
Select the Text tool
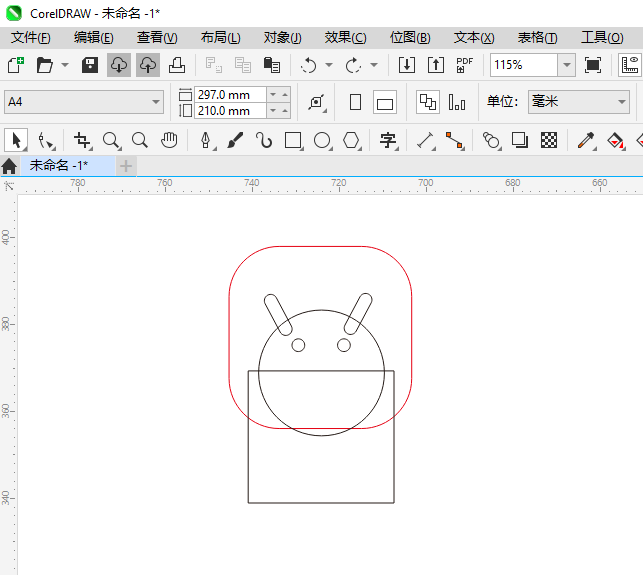(388, 140)
